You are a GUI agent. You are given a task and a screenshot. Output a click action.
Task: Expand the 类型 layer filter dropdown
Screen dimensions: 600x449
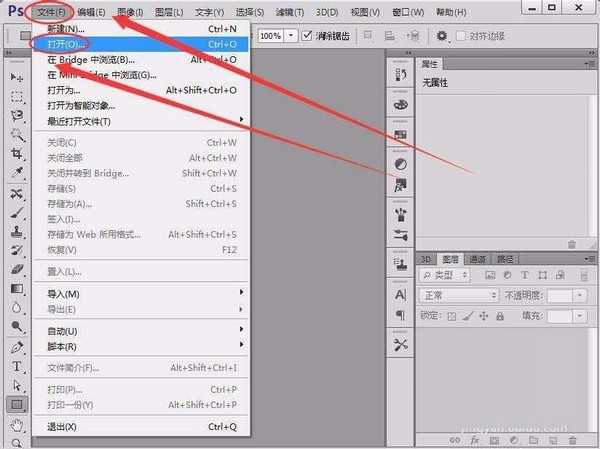(x=448, y=275)
